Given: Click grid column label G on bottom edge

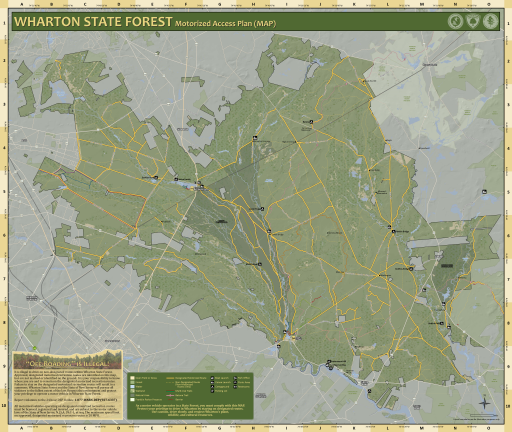Looking at the screenshot, I should tap(219, 428).
